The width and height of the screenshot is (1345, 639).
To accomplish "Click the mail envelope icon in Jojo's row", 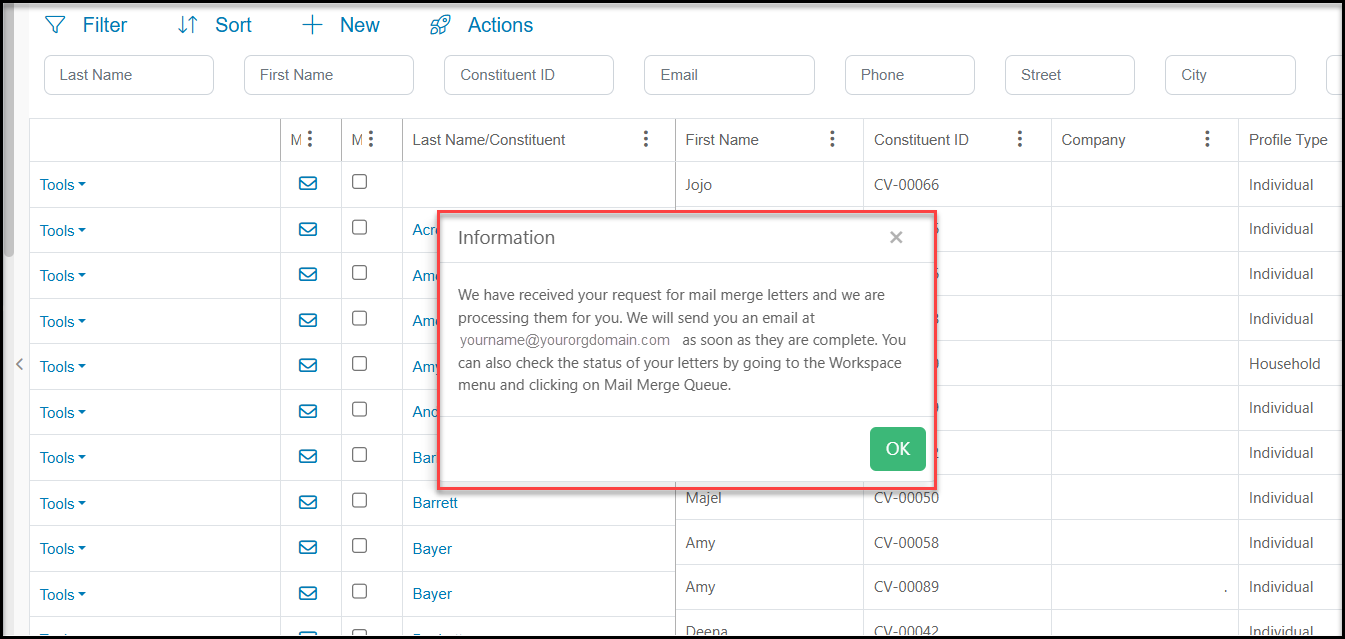I will click(308, 183).
